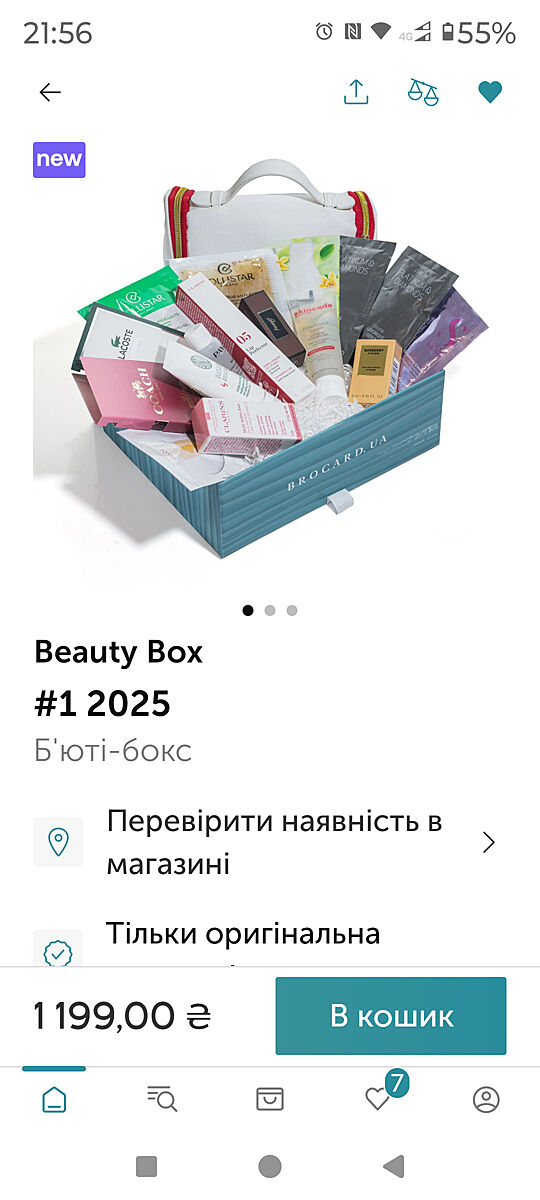Open Перевірити наявність в магазині link
This screenshot has width=540, height=1200.
pyautogui.click(x=275, y=842)
